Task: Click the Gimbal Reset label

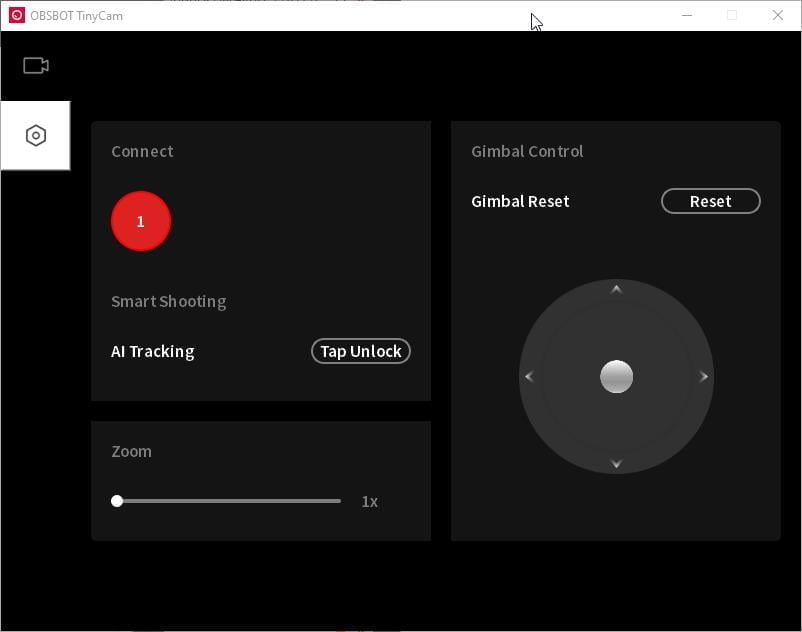Action: pos(520,201)
